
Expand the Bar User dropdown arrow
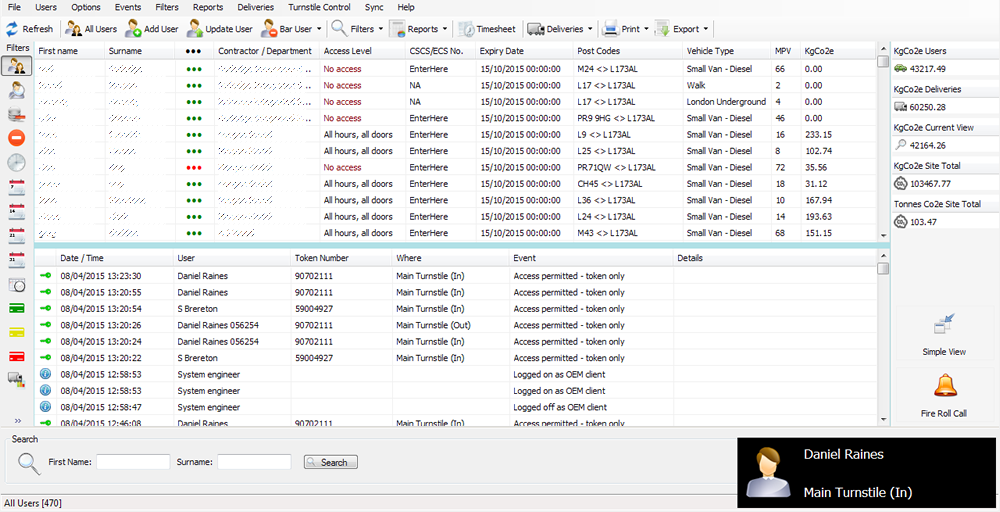coord(319,29)
